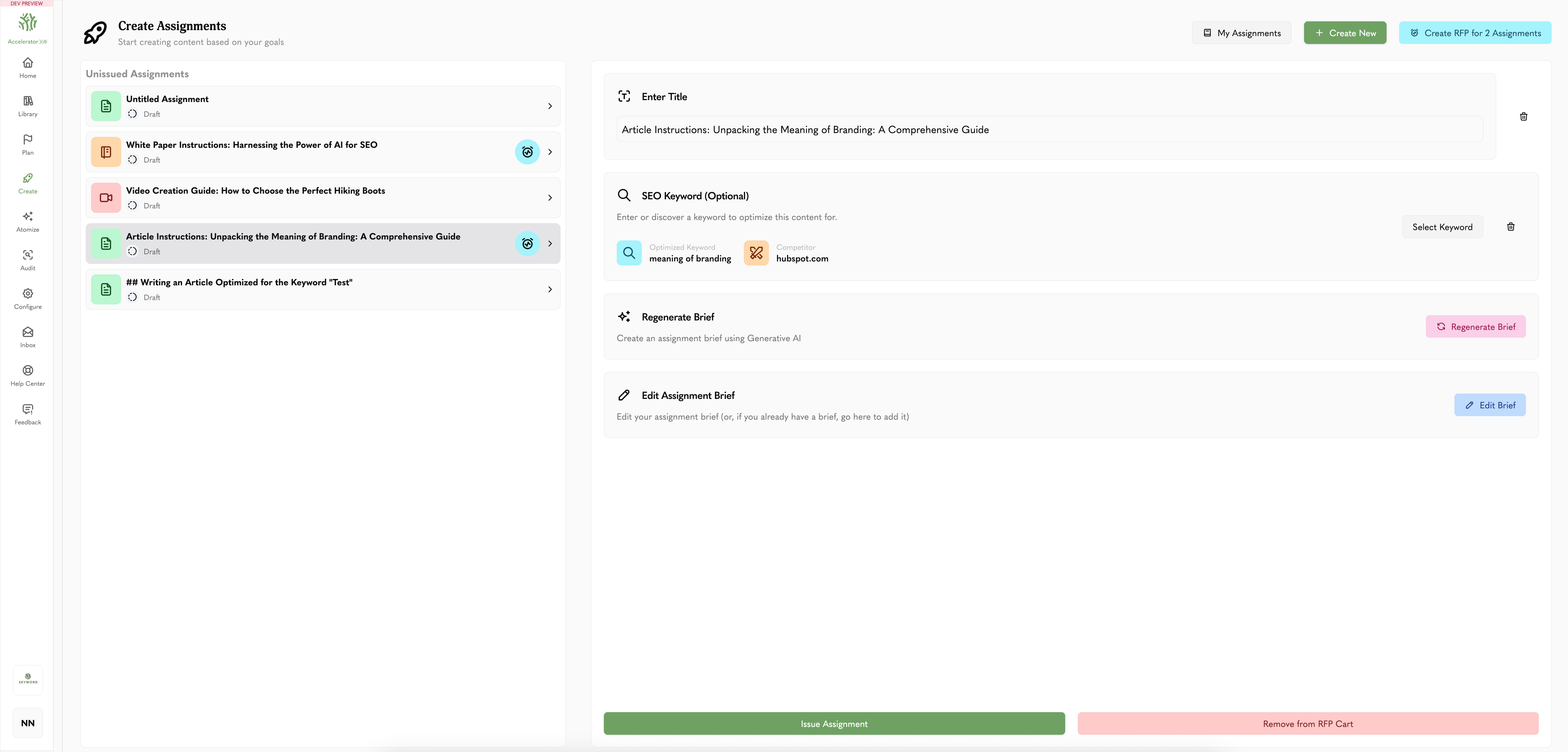Click the Help Center lifebuoy icon

click(x=27, y=370)
